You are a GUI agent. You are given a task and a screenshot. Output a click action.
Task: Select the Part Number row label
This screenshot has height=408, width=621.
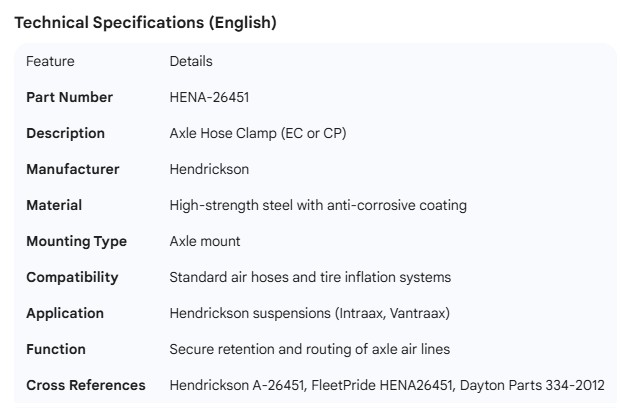pos(69,97)
